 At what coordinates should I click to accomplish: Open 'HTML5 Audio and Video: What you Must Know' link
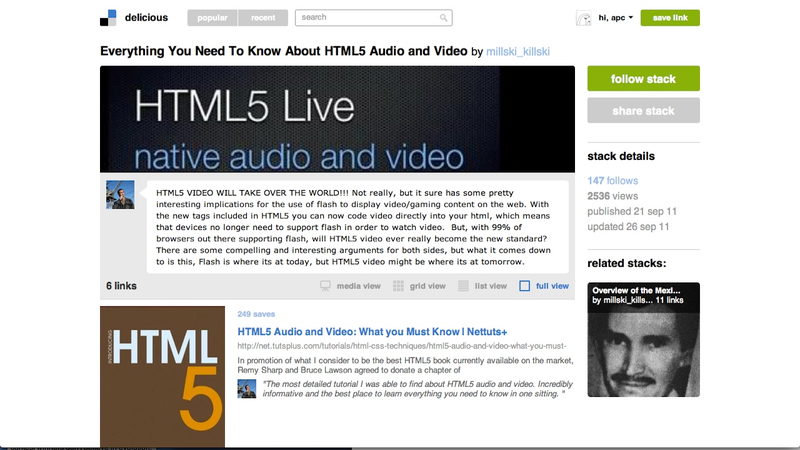(372, 332)
